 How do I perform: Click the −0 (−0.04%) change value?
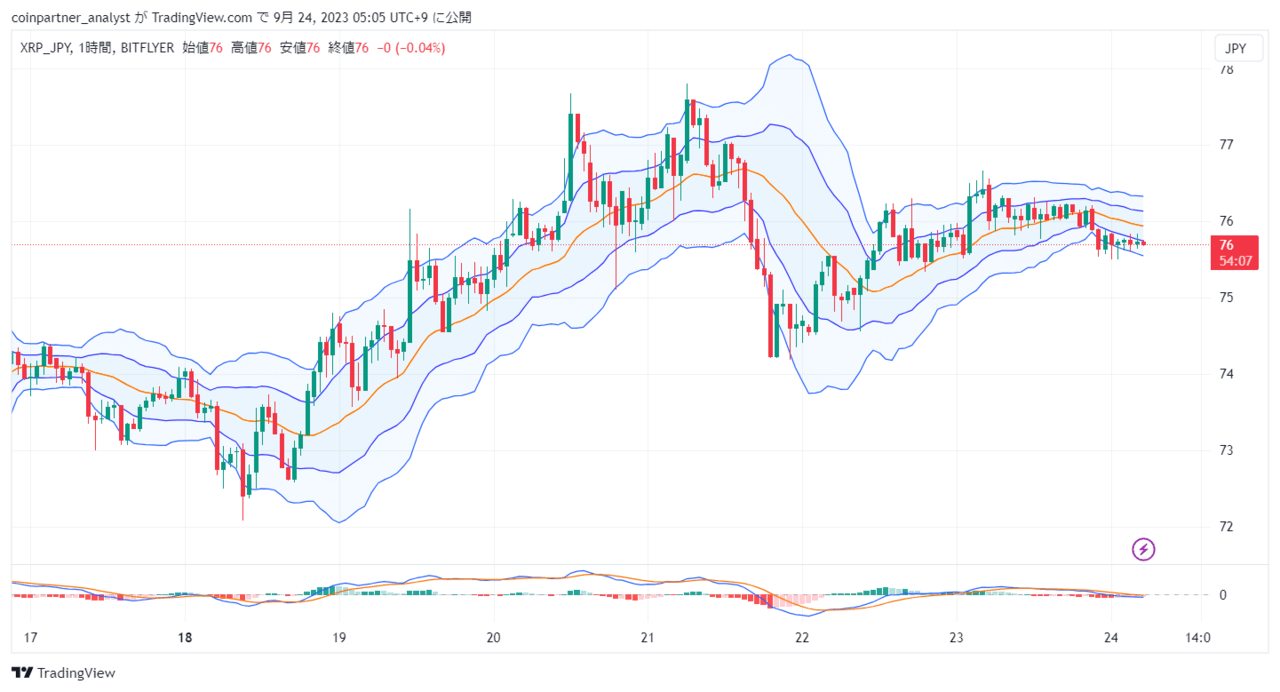410,47
